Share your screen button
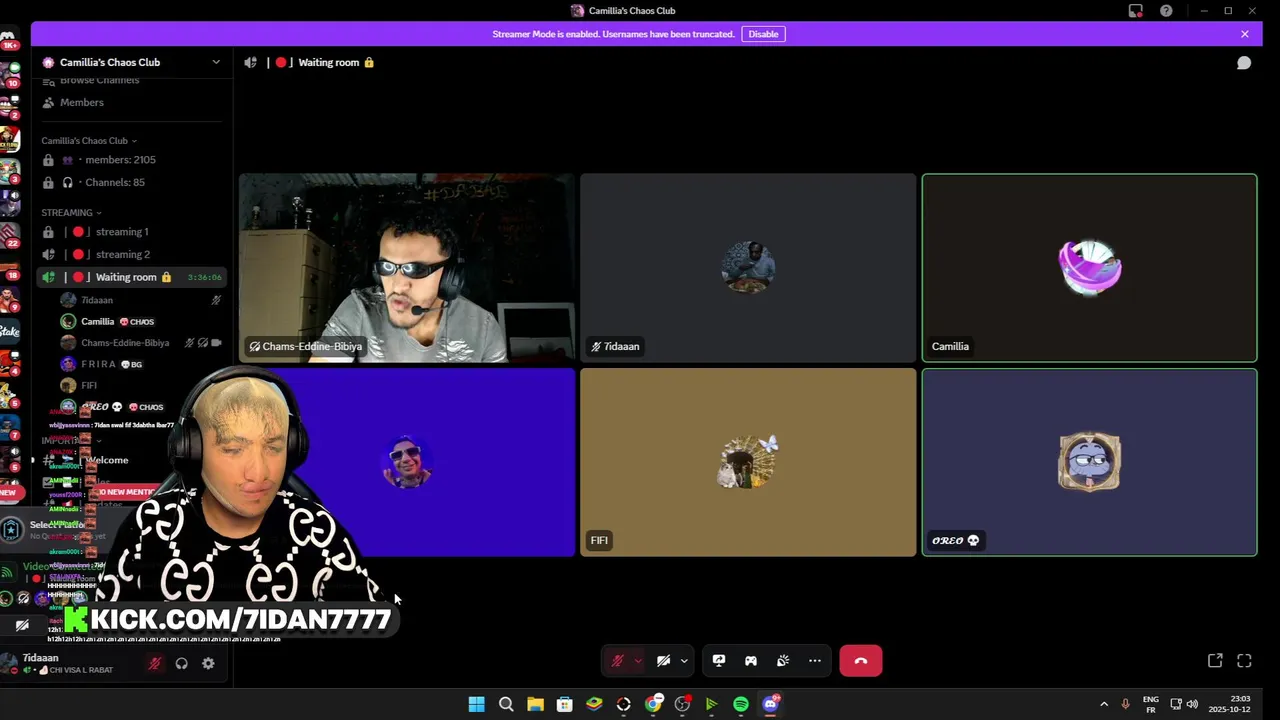1280x720 pixels. 719,661
